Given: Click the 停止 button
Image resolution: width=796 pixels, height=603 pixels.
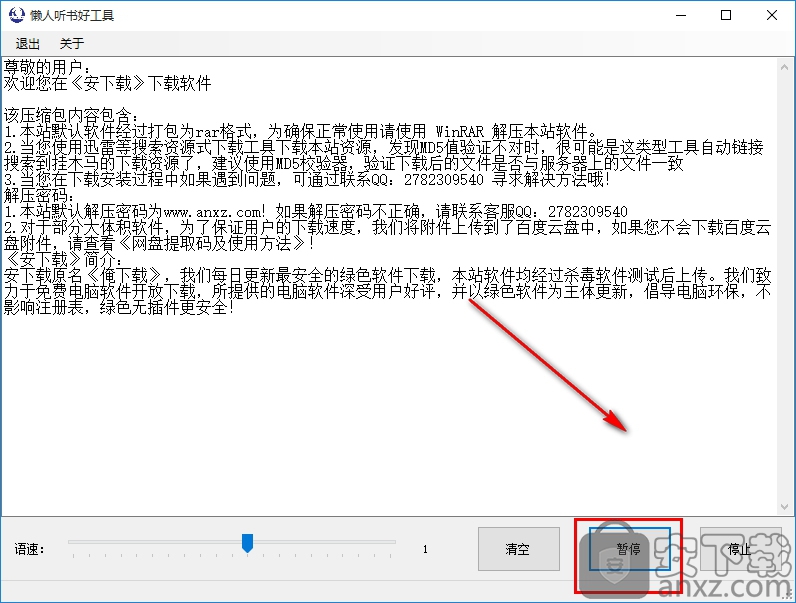Looking at the screenshot, I should [x=740, y=549].
